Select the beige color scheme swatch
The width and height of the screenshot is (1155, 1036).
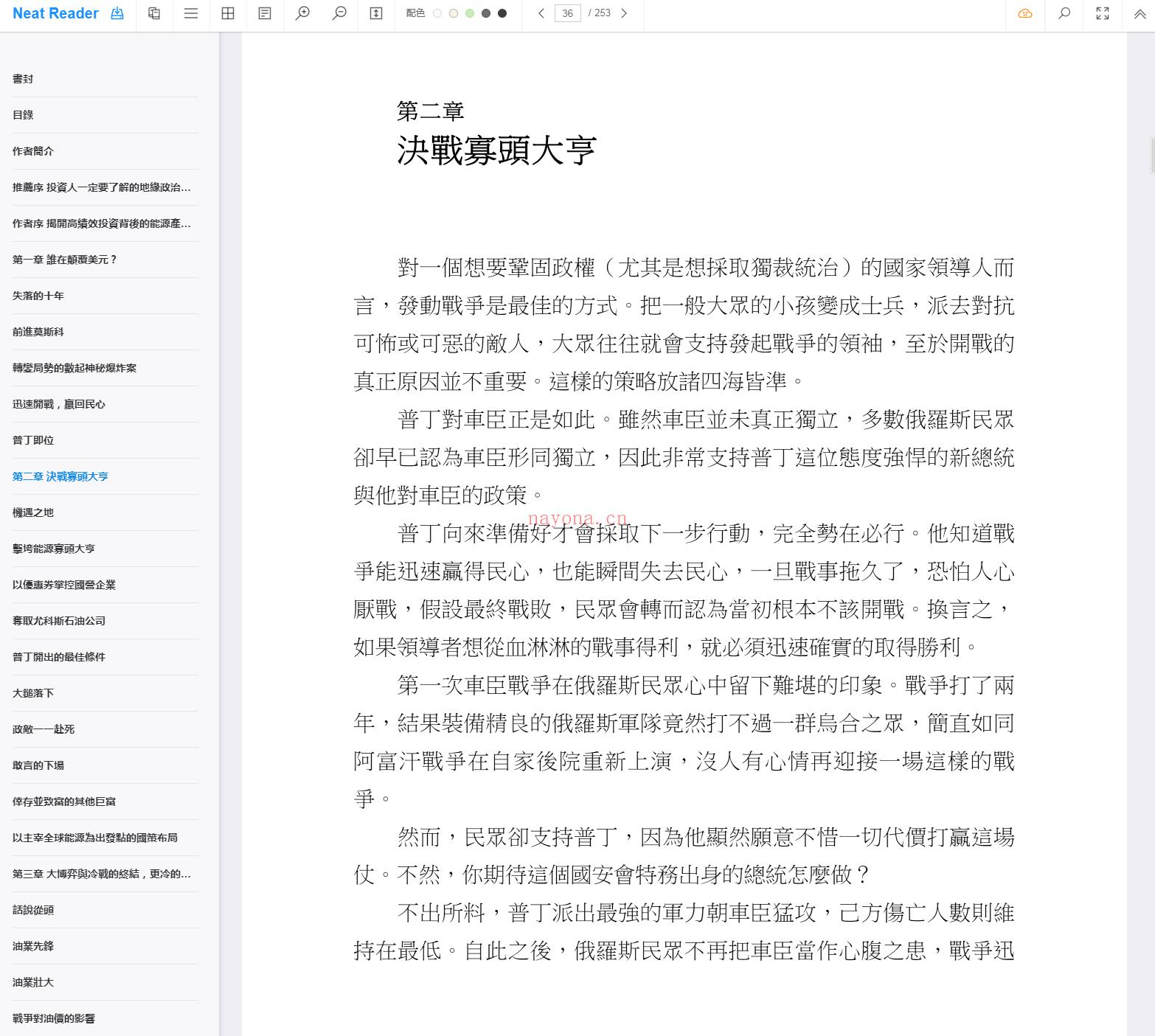(x=454, y=13)
